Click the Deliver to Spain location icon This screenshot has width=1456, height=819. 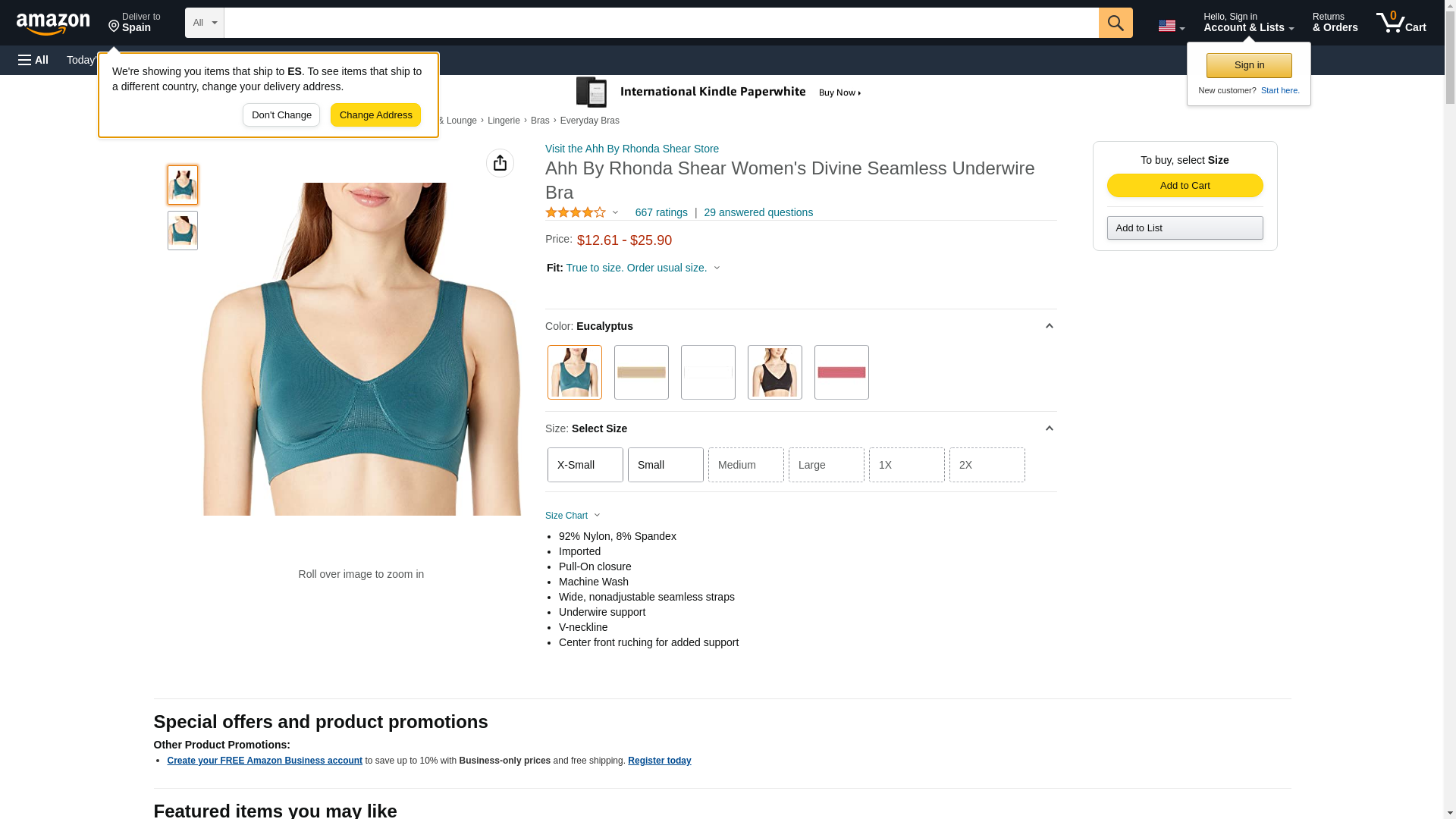(114, 27)
